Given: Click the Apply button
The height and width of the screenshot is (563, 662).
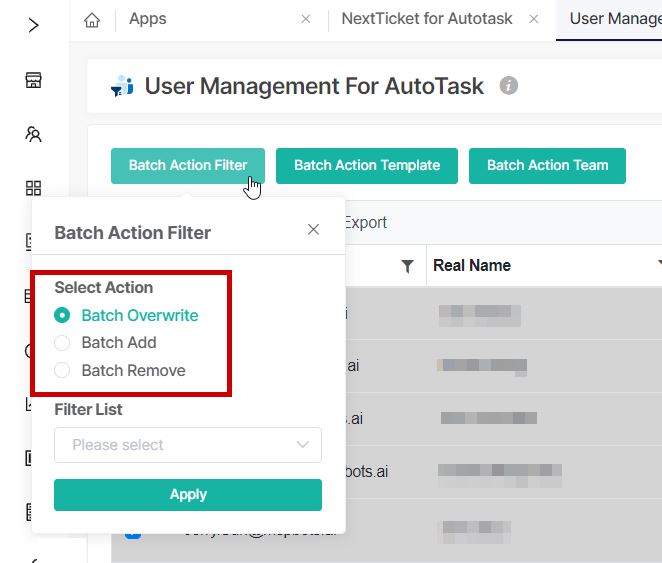Looking at the screenshot, I should click(188, 495).
